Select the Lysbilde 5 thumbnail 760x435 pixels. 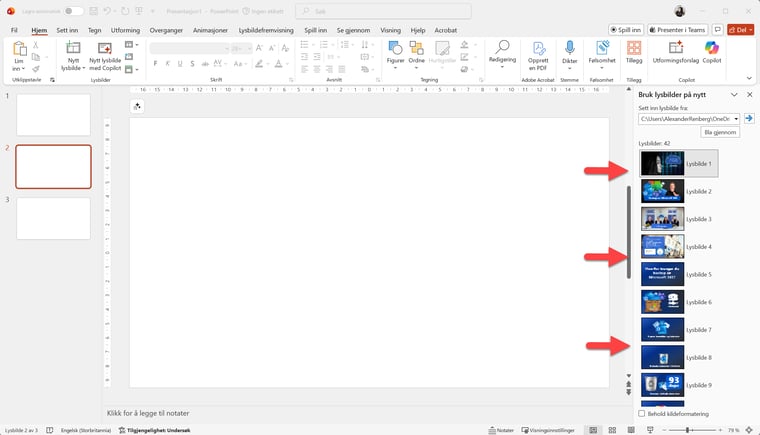(x=663, y=274)
